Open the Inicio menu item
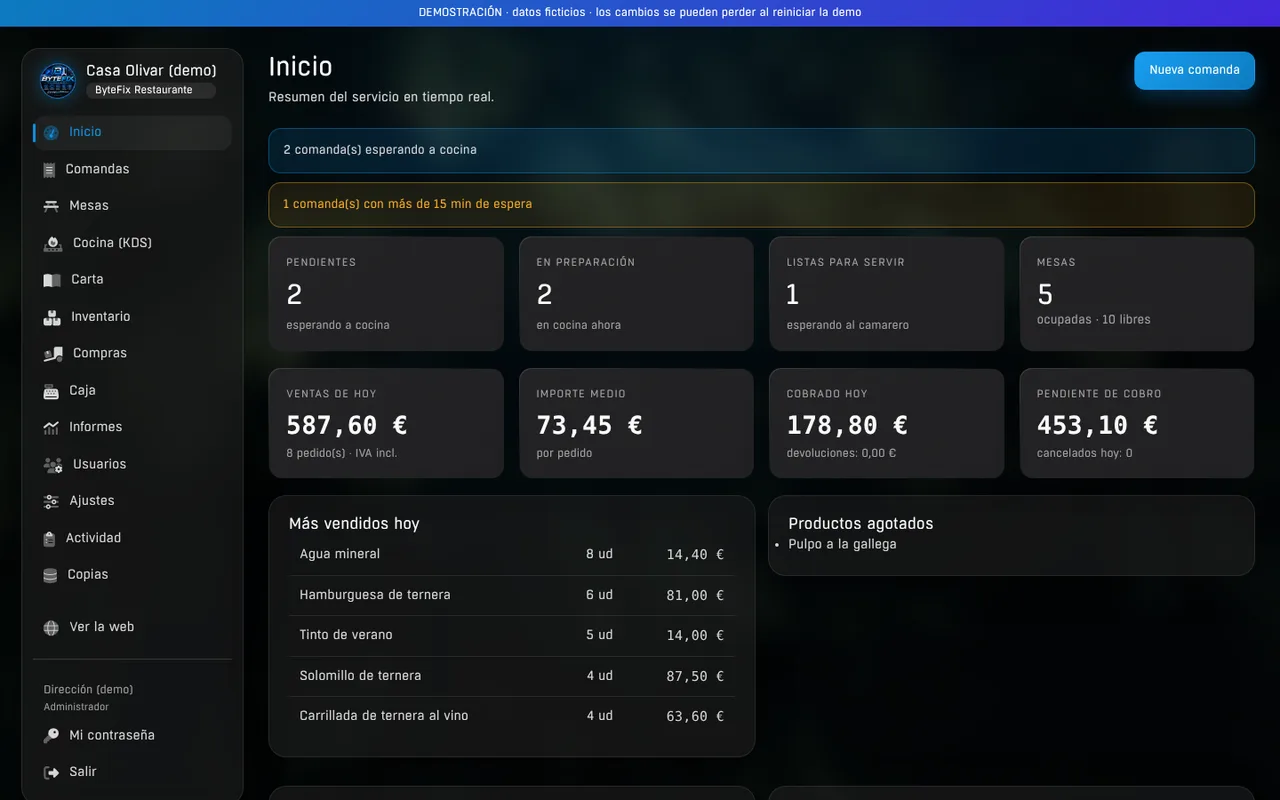Screen dimensions: 1280x800 point(132,132)
